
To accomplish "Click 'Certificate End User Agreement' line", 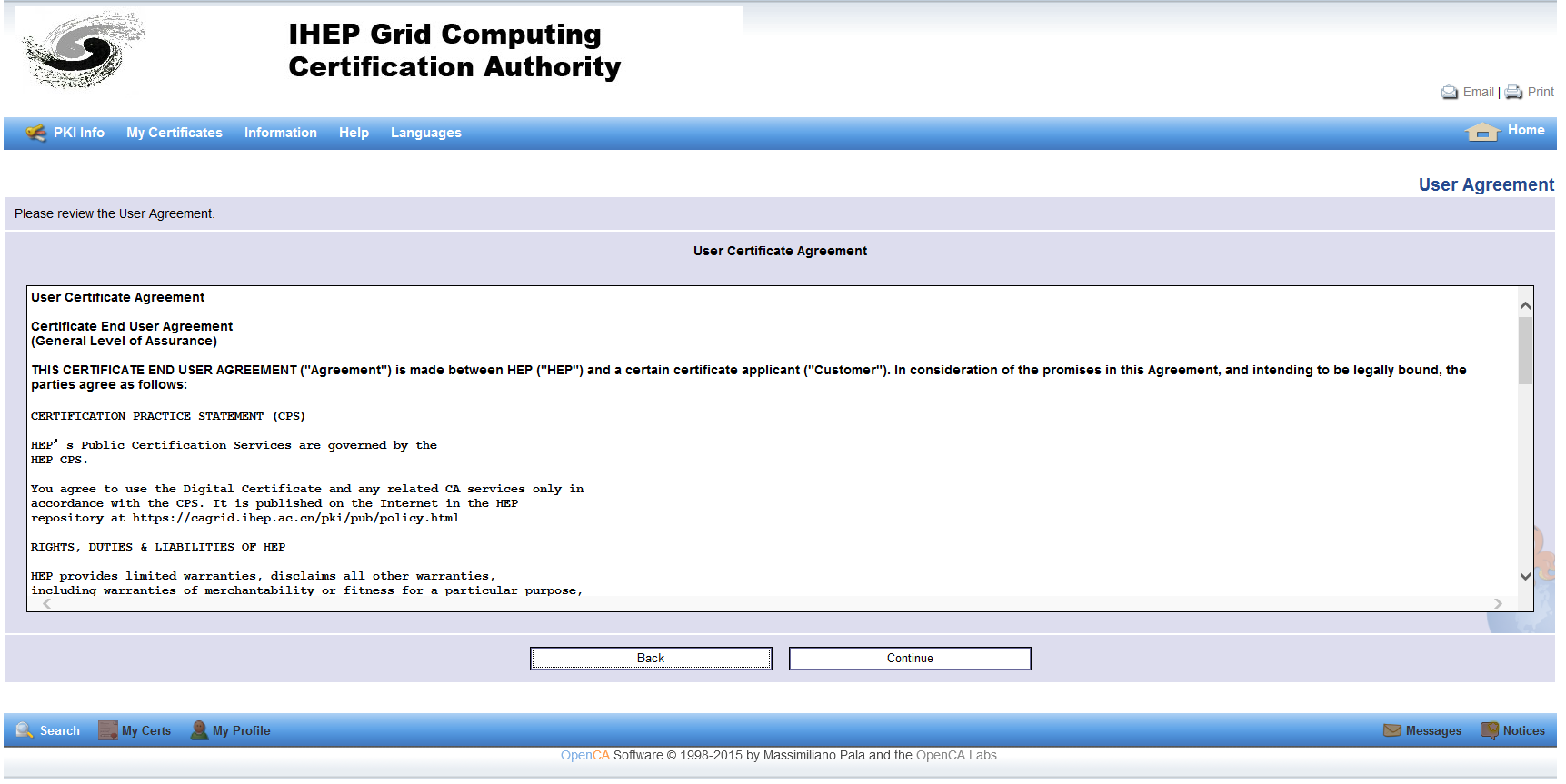I will click(132, 326).
